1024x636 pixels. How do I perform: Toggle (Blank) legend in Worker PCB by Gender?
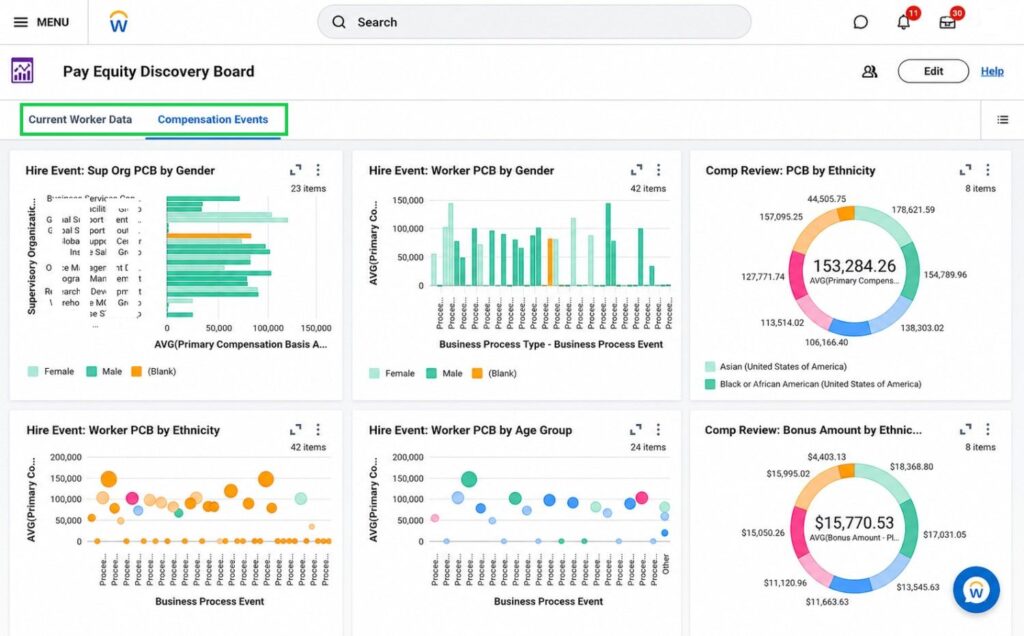click(x=494, y=373)
